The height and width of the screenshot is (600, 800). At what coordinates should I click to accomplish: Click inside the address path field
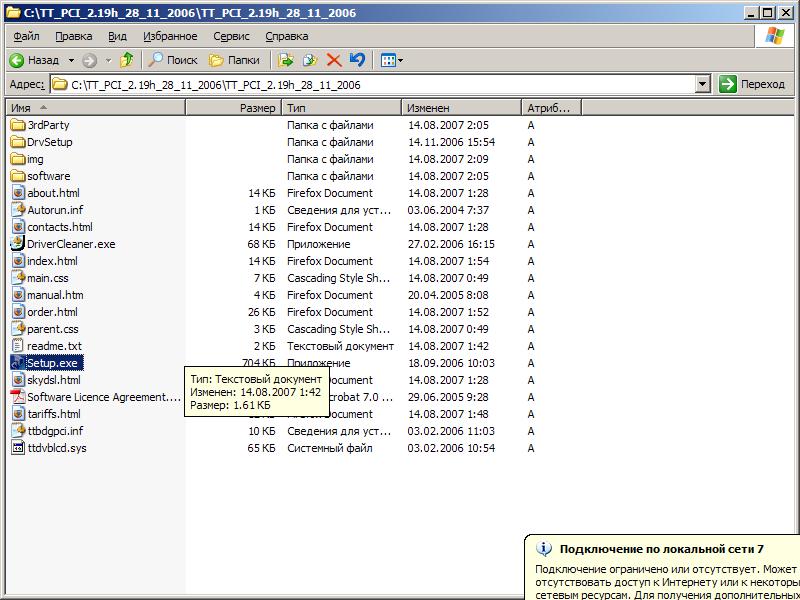pyautogui.click(x=372, y=84)
